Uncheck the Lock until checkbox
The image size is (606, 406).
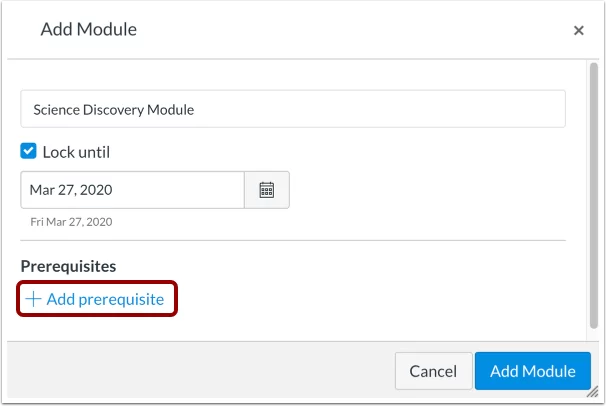pyautogui.click(x=29, y=153)
